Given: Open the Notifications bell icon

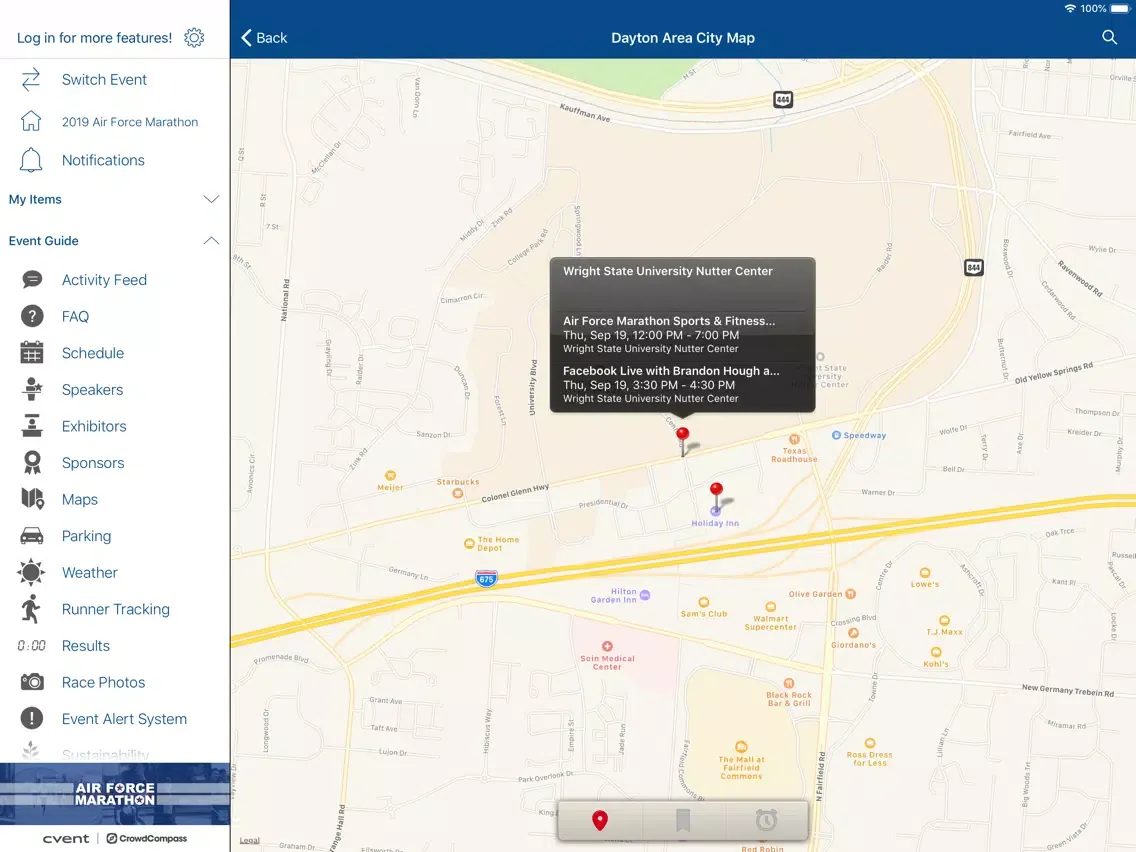Looking at the screenshot, I should click(x=30, y=160).
